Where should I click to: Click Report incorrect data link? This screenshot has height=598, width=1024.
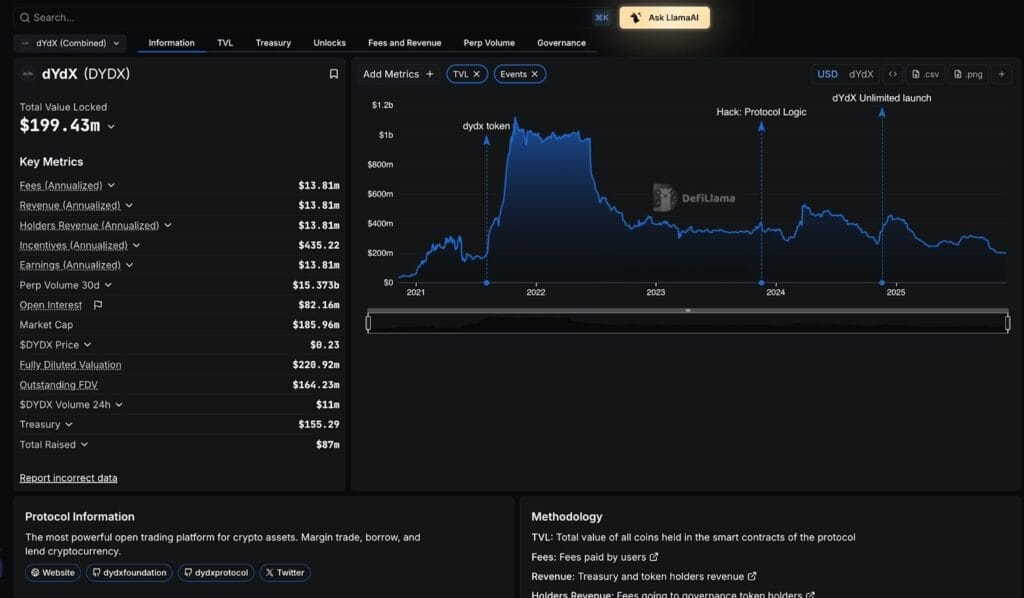(x=69, y=478)
